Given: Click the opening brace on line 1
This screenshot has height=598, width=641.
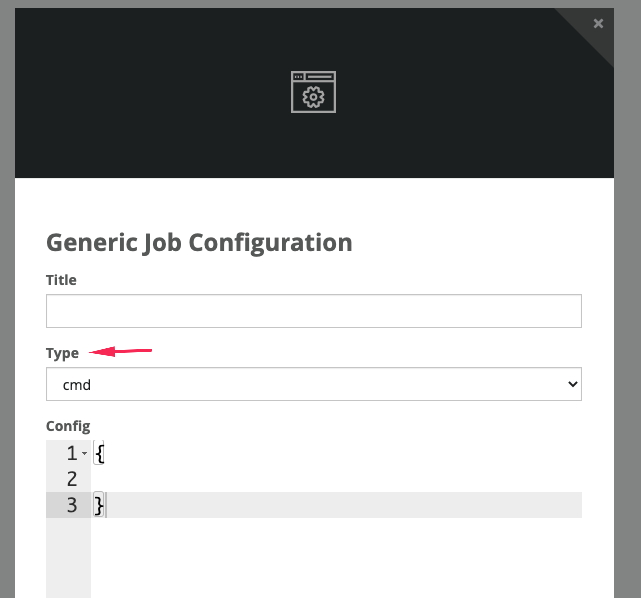Looking at the screenshot, I should [x=99, y=453].
